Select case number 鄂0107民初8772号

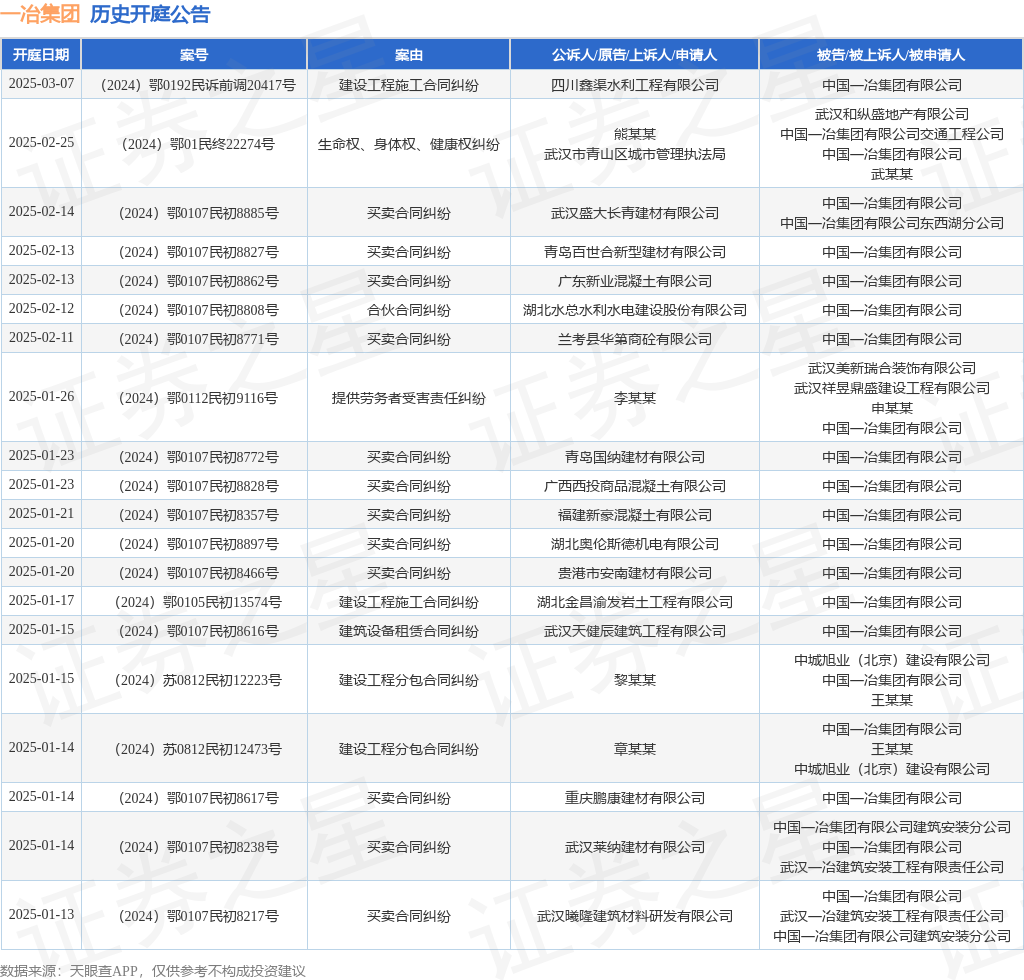point(194,457)
